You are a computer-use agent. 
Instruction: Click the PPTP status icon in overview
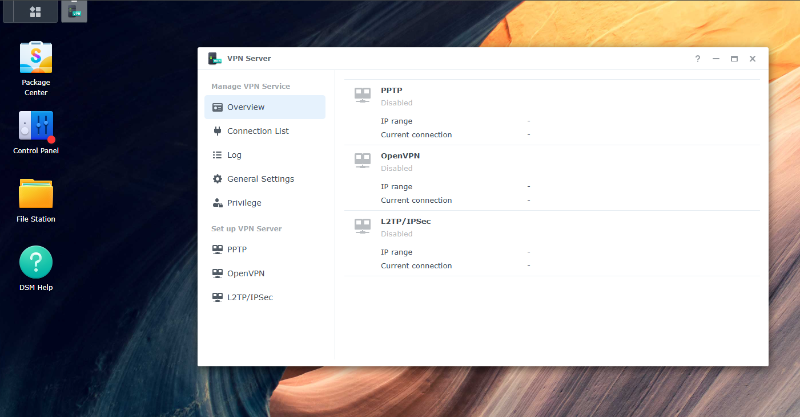[363, 95]
